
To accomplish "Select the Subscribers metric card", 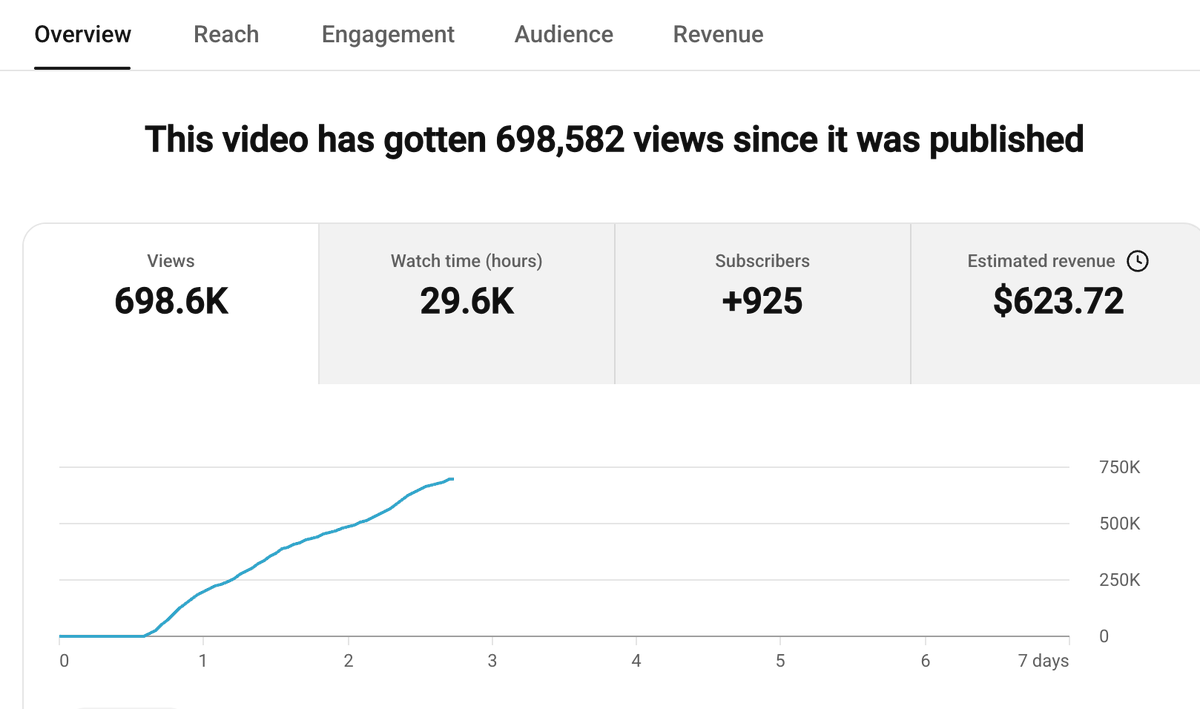I will pyautogui.click(x=763, y=304).
